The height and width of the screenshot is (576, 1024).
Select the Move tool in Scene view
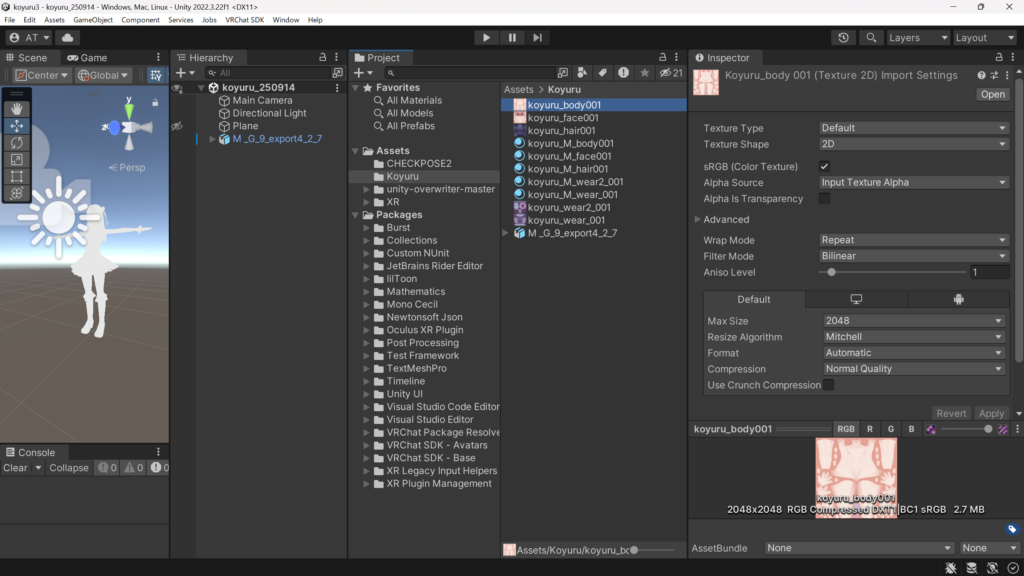(x=17, y=126)
